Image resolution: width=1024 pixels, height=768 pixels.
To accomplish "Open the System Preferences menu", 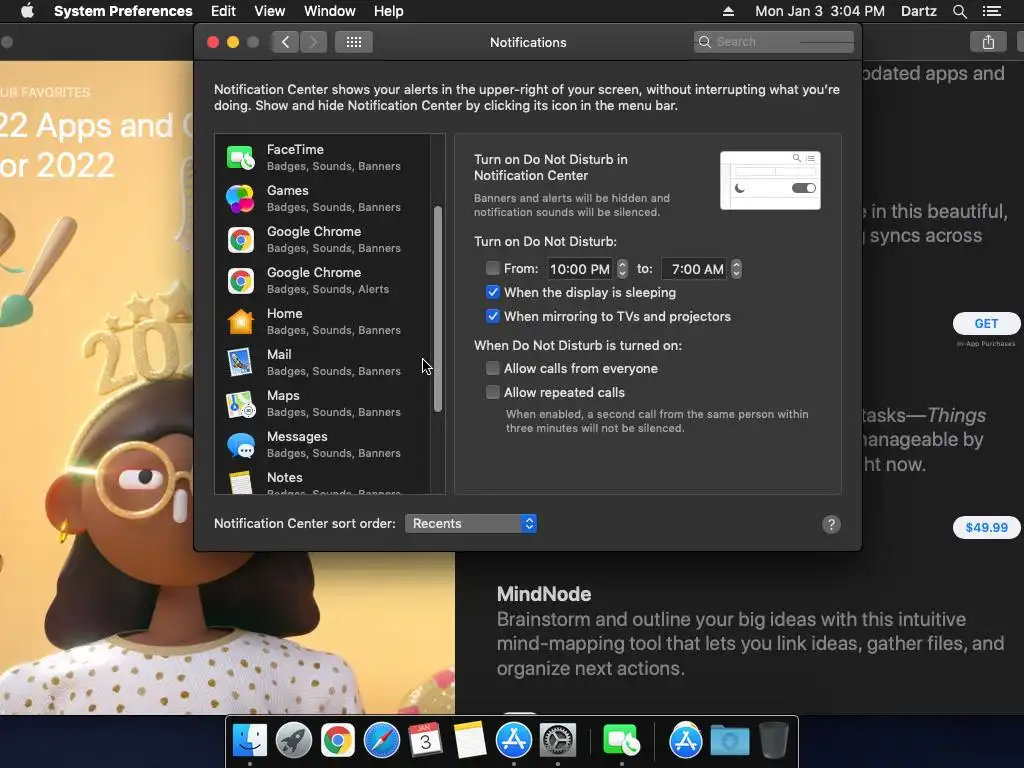I will click(x=123, y=11).
